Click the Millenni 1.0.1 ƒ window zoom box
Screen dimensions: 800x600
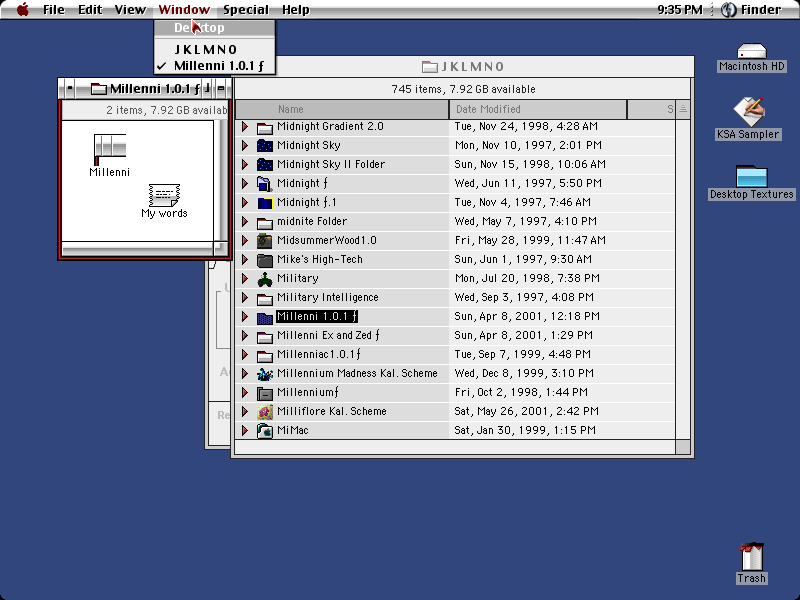click(x=207, y=89)
